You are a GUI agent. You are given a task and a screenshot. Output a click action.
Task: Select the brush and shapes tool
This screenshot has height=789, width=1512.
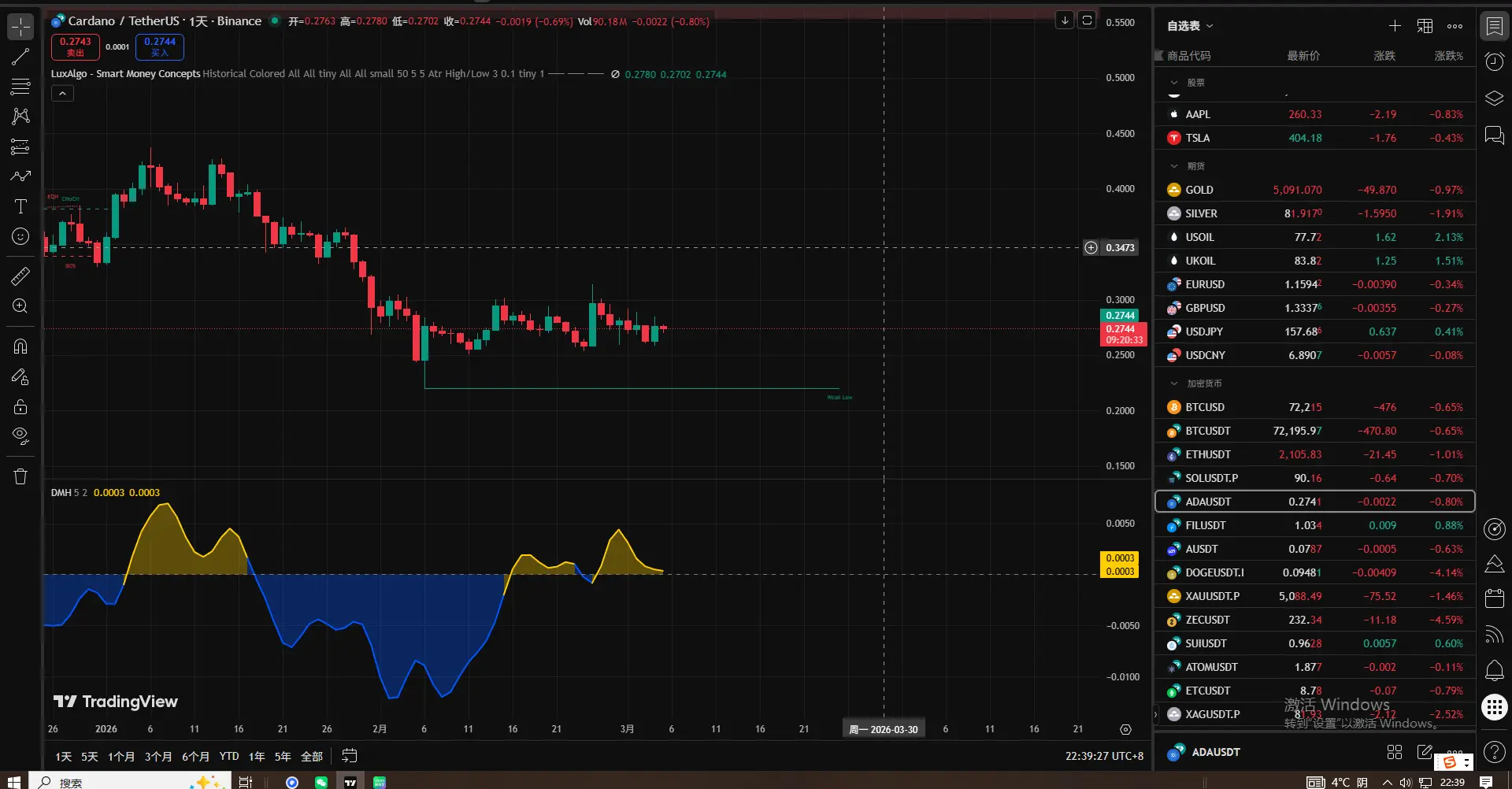20,176
